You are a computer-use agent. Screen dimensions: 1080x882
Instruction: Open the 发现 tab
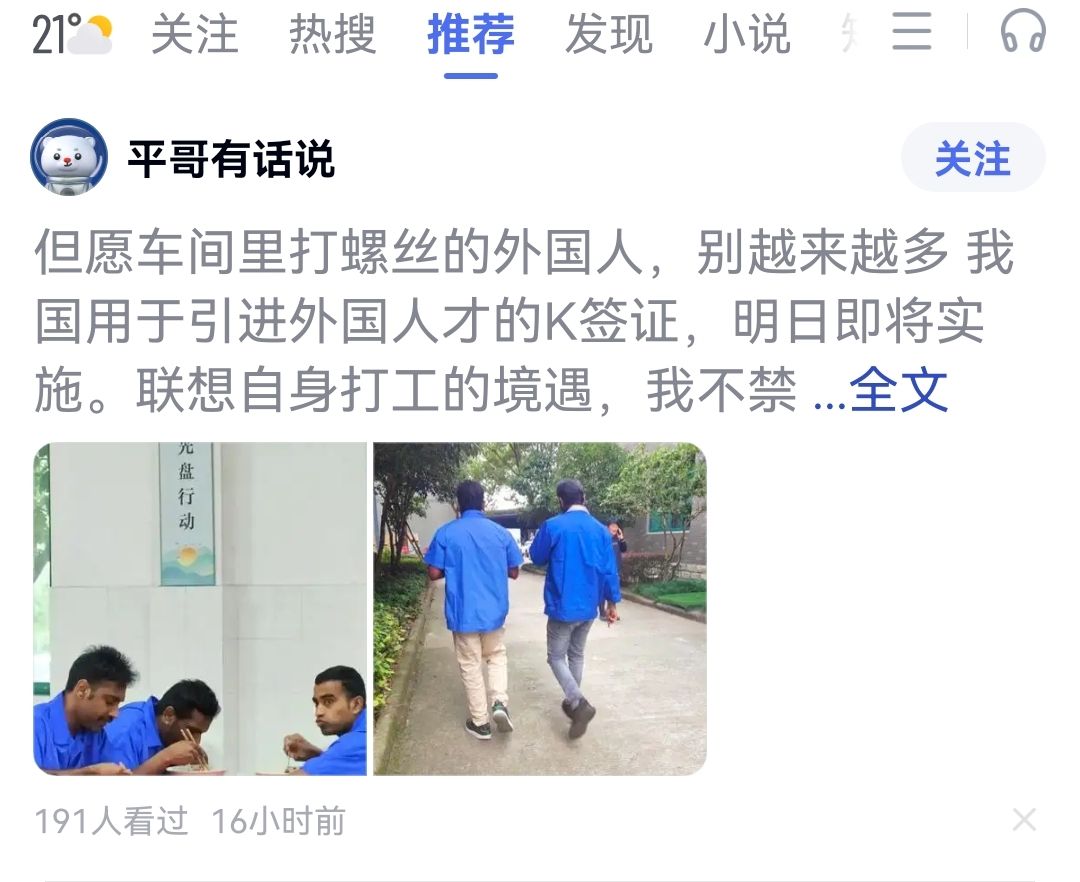609,34
